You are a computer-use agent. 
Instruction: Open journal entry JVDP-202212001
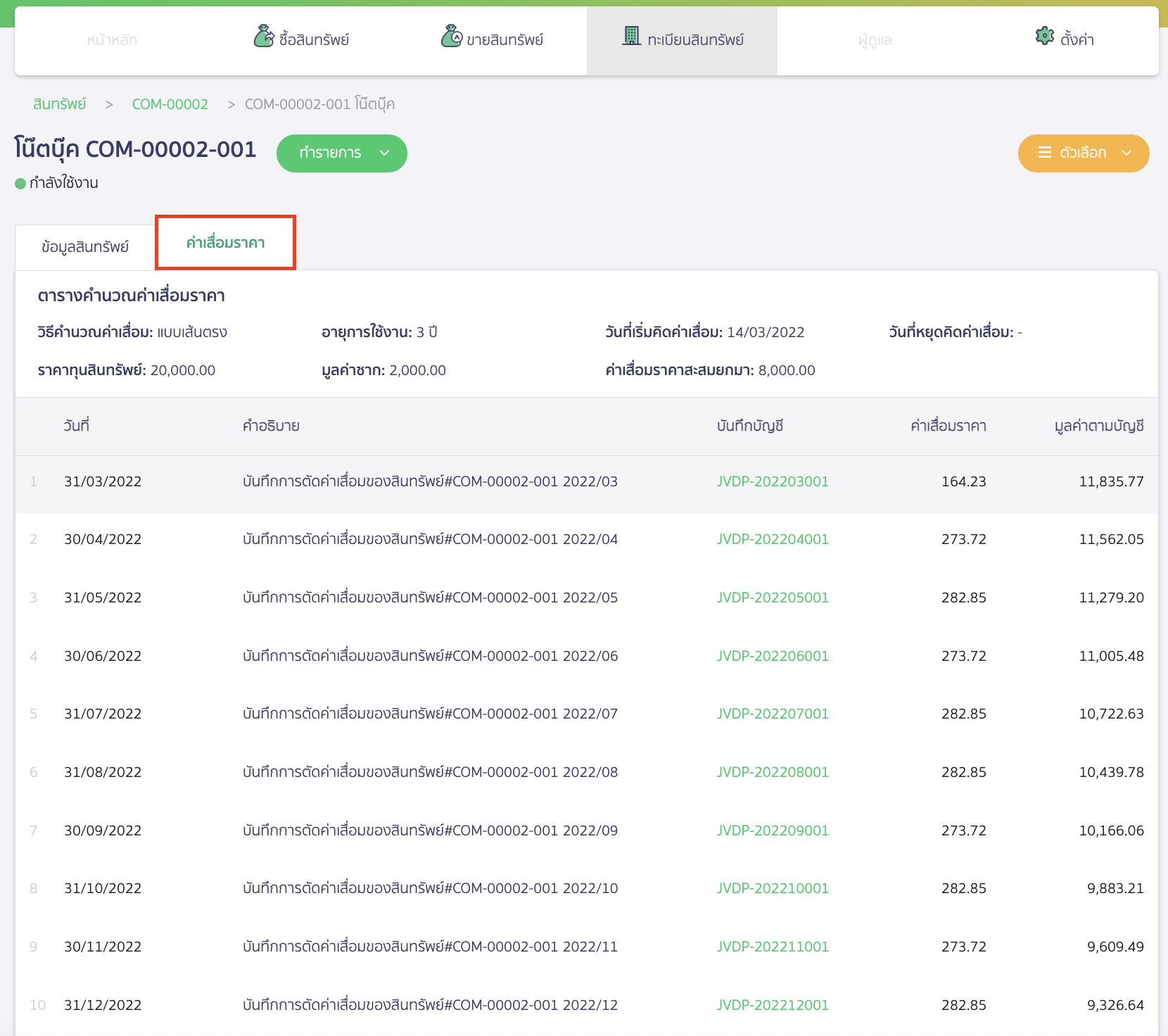773,1005
